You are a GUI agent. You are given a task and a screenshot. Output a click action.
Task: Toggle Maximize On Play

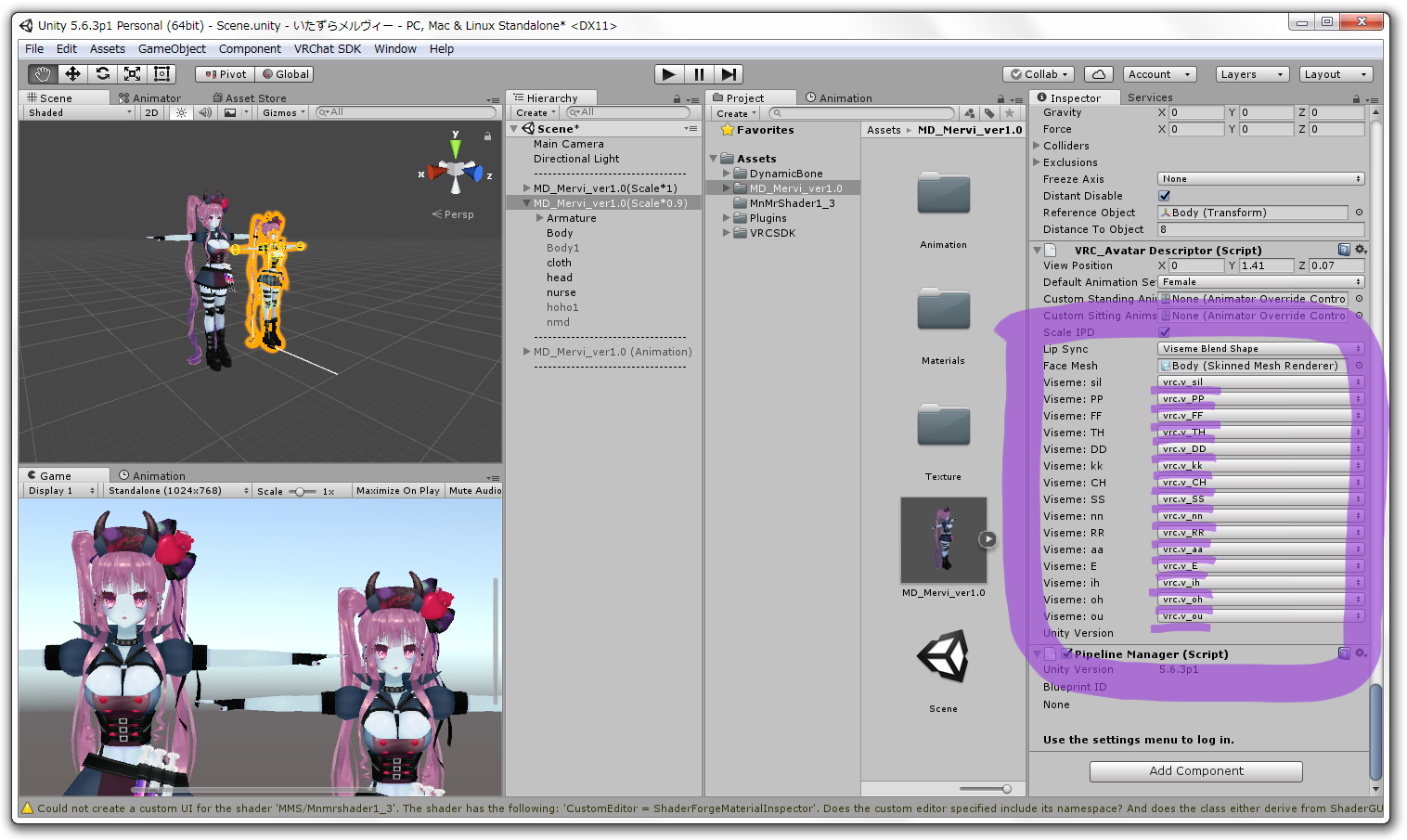click(398, 490)
